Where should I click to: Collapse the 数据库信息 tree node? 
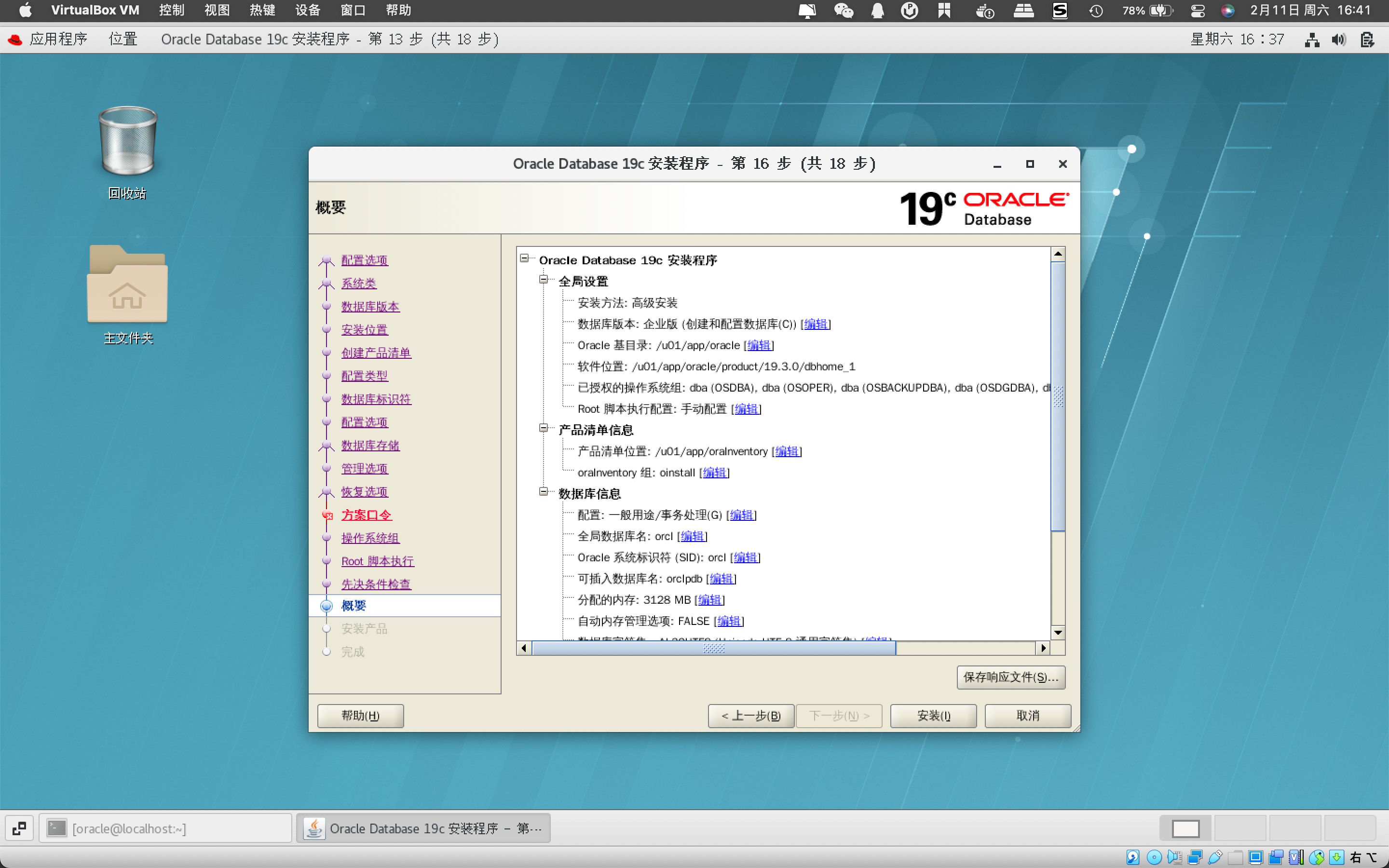tap(543, 492)
